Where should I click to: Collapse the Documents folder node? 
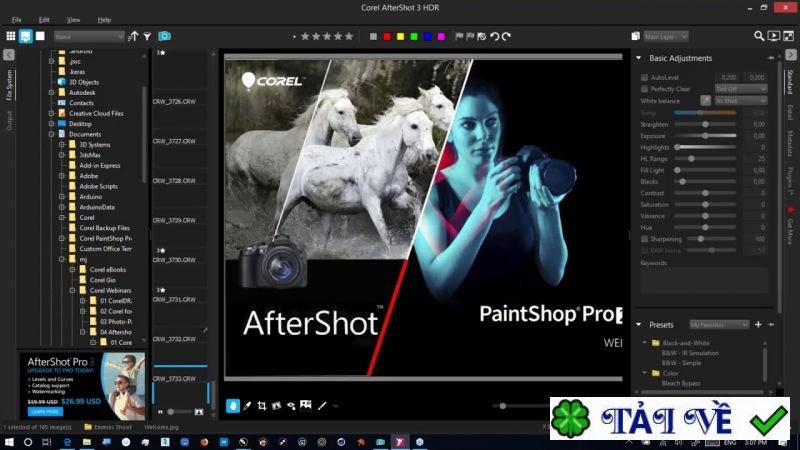[52, 134]
